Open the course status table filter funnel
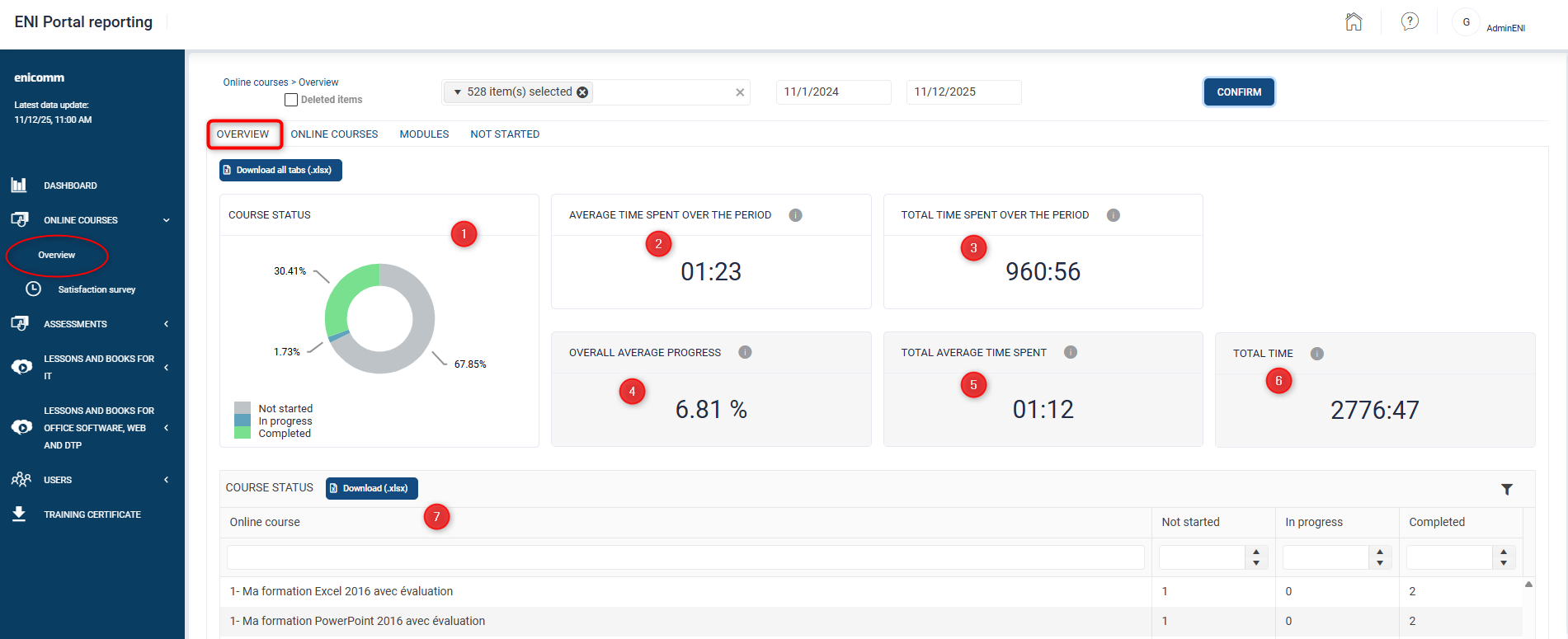1568x639 pixels. click(1507, 490)
